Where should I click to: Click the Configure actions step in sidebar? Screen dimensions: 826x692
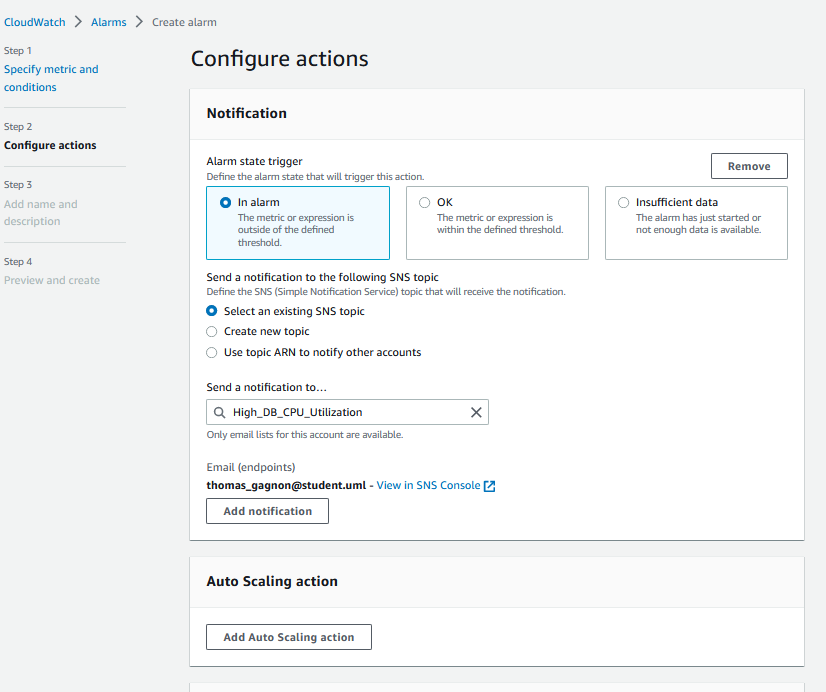click(x=50, y=145)
